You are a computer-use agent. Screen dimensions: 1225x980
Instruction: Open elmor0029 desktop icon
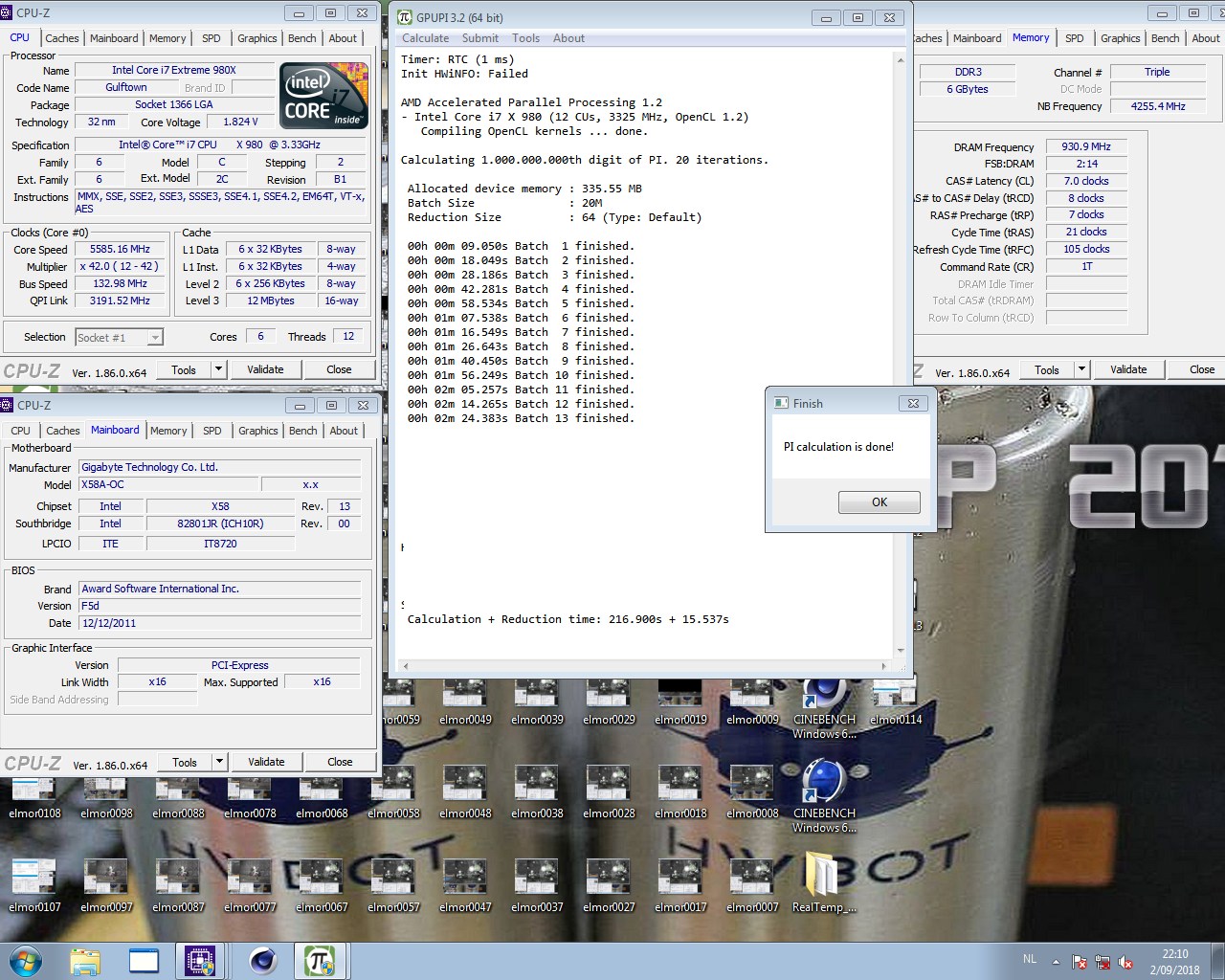[x=609, y=704]
